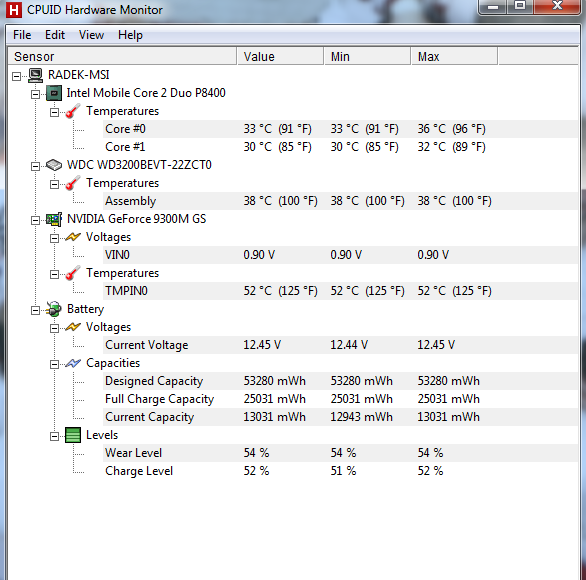Click the NVIDIA Voltages lightning icon
This screenshot has width=586, height=580.
[73, 237]
